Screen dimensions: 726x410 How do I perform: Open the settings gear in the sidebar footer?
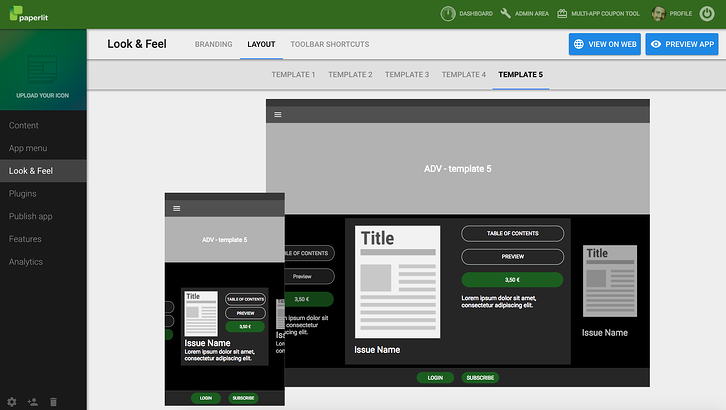(12, 402)
